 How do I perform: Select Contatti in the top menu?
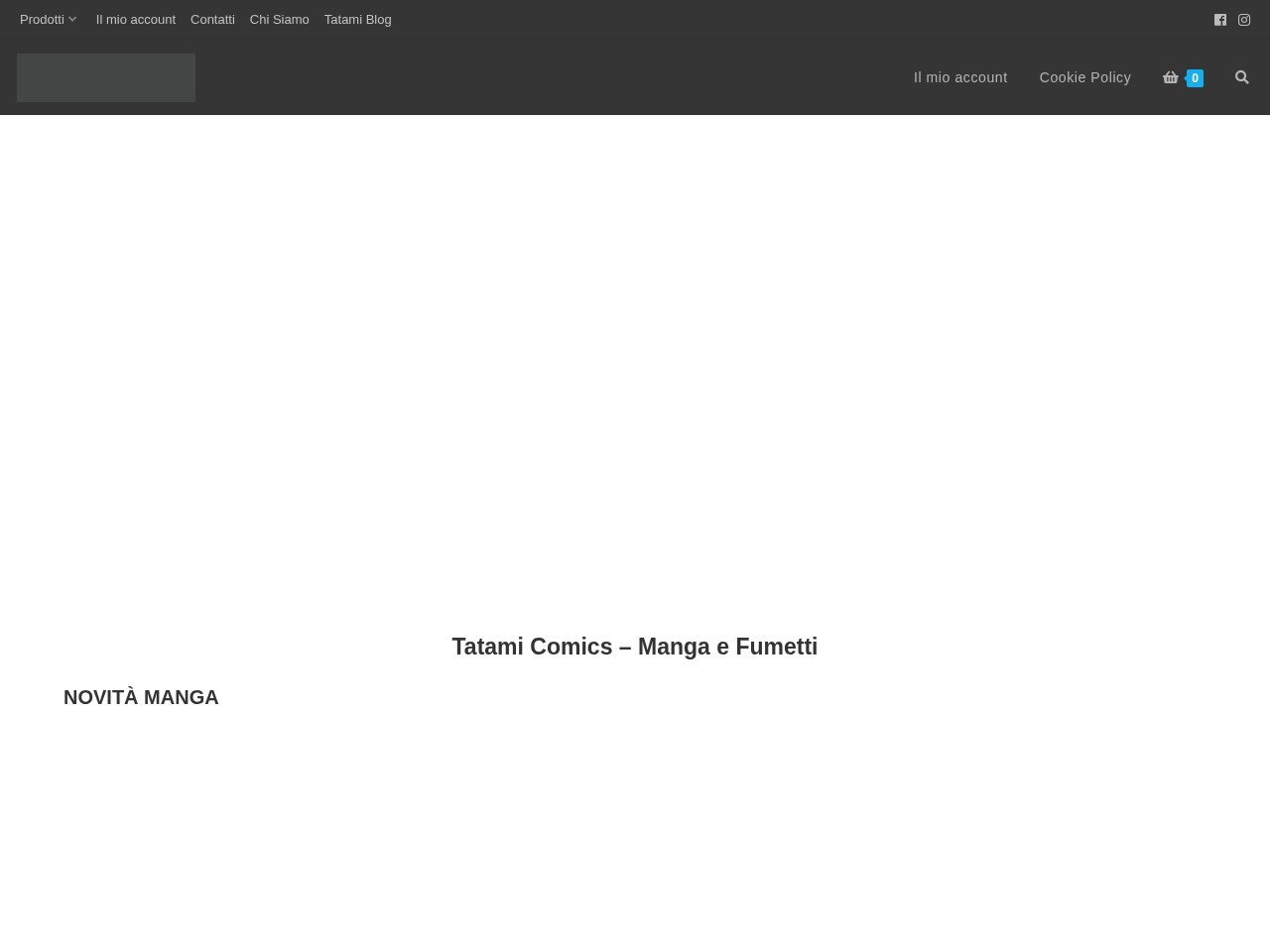(x=212, y=19)
